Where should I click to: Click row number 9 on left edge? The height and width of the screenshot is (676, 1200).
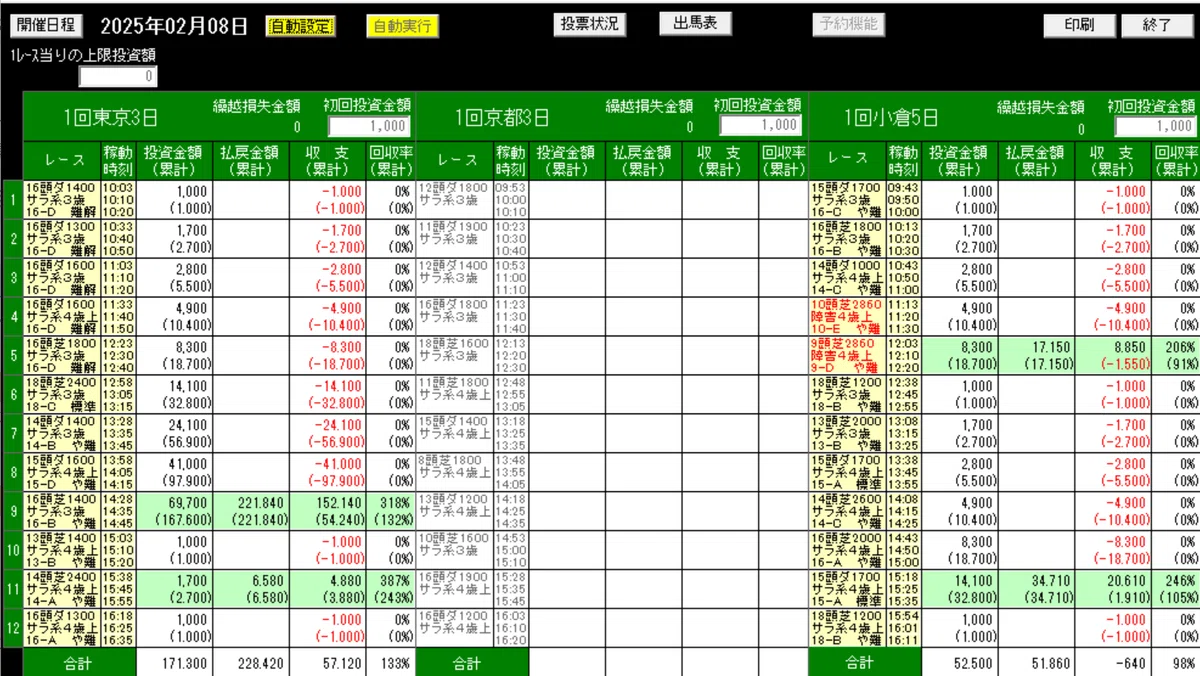[x=13, y=512]
